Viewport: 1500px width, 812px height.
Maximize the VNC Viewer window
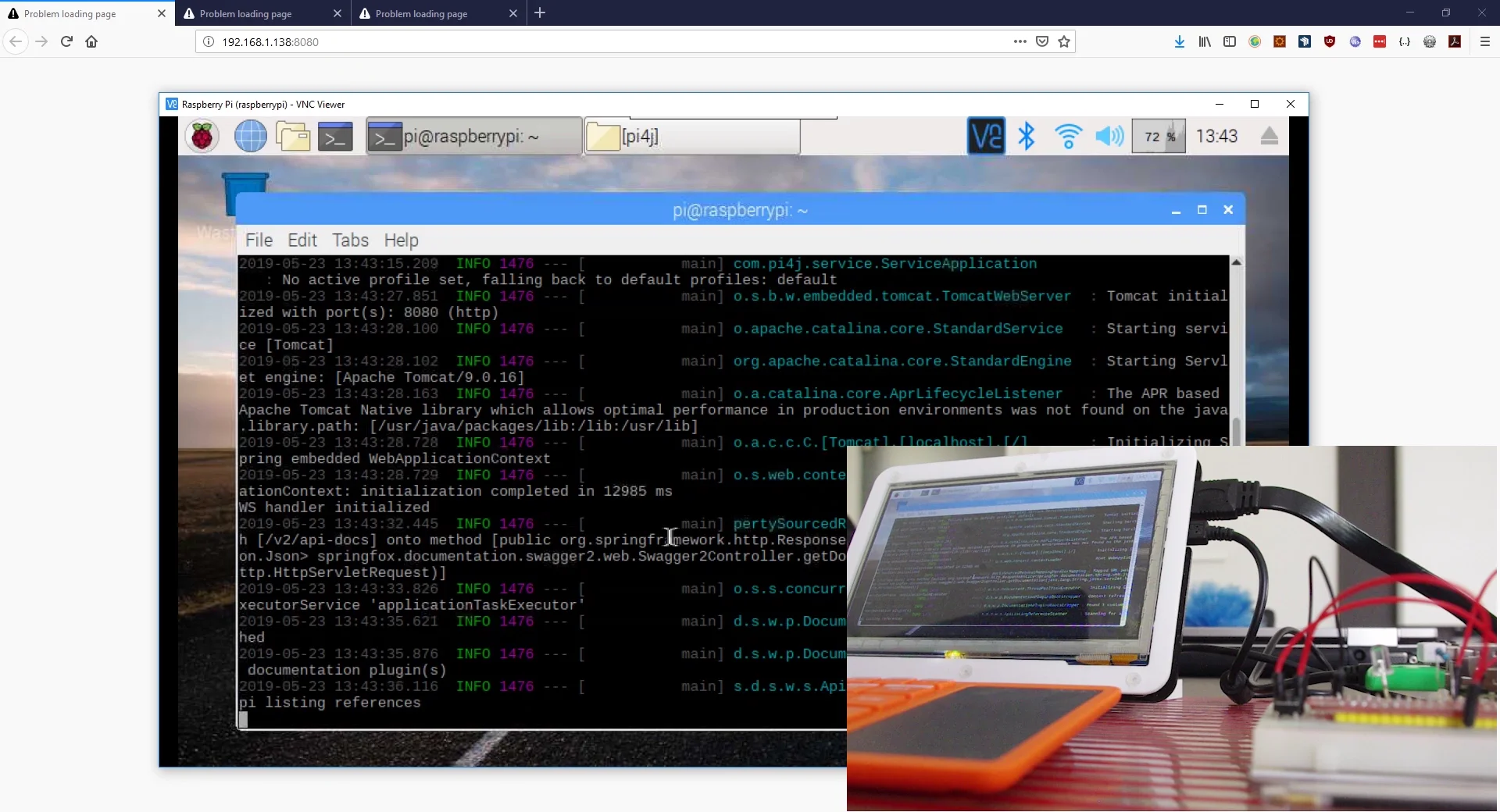1255,104
